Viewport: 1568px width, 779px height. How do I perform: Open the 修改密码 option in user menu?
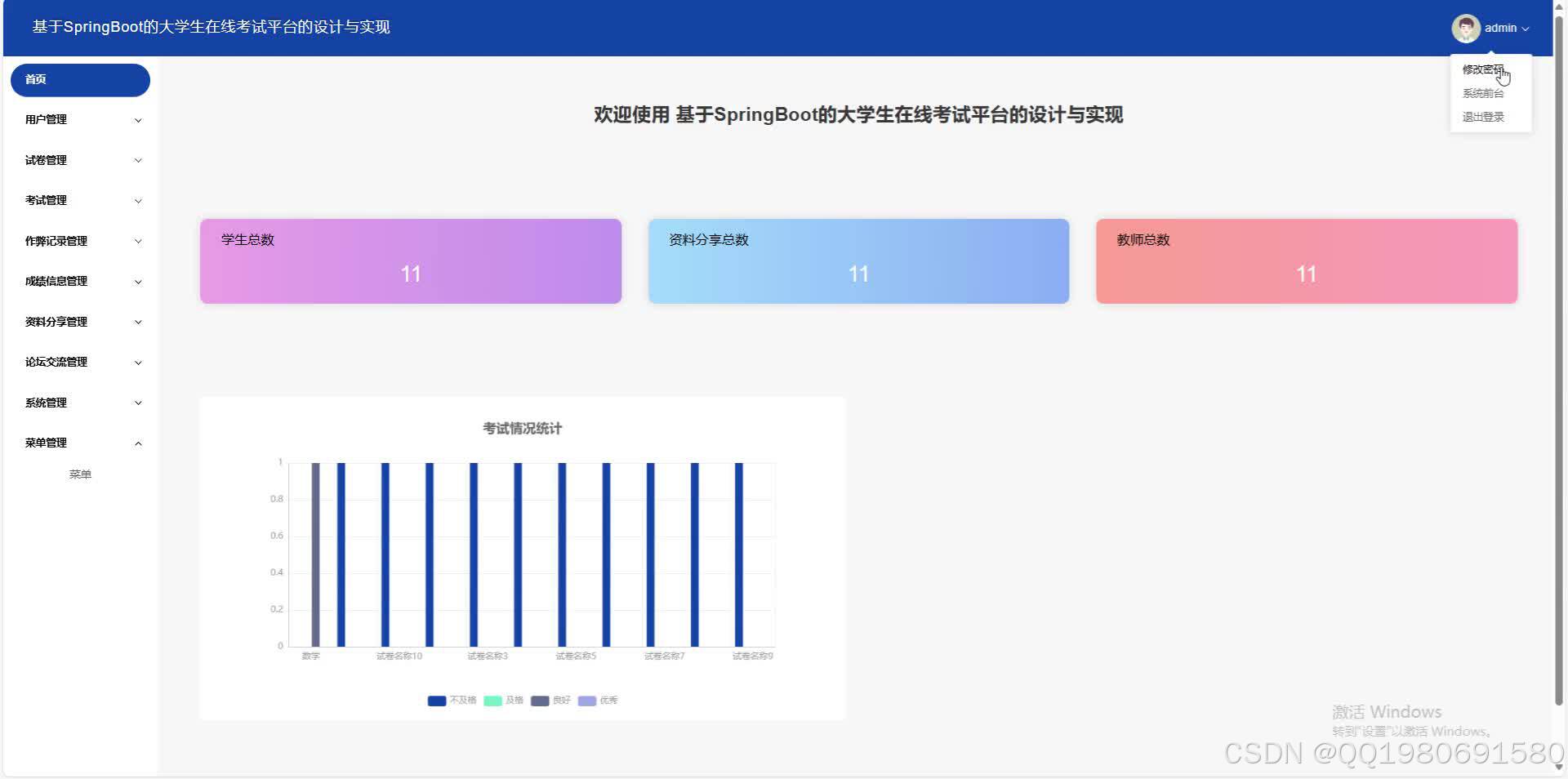click(1481, 69)
